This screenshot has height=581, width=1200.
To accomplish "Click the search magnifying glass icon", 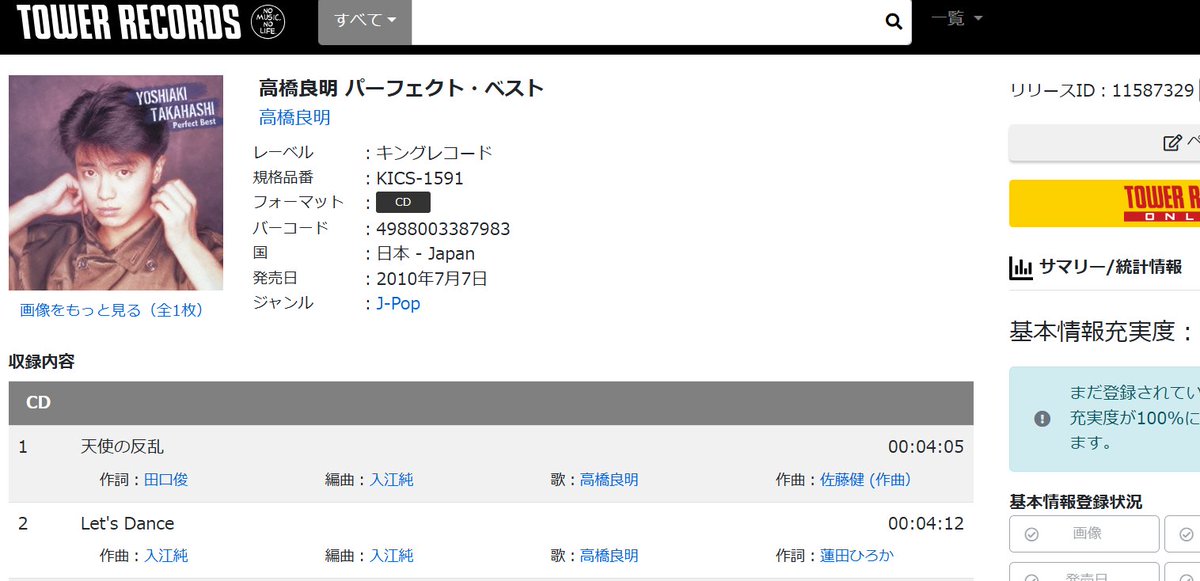I will (891, 22).
